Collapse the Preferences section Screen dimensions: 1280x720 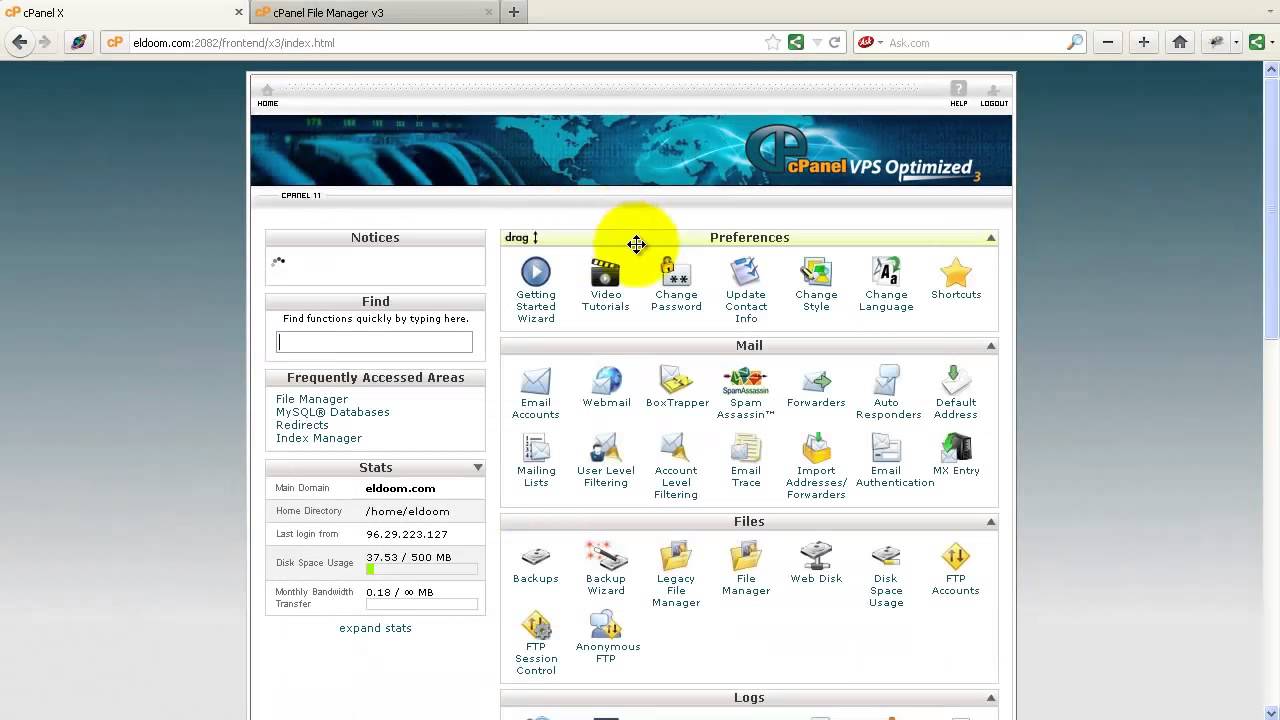pyautogui.click(x=991, y=238)
